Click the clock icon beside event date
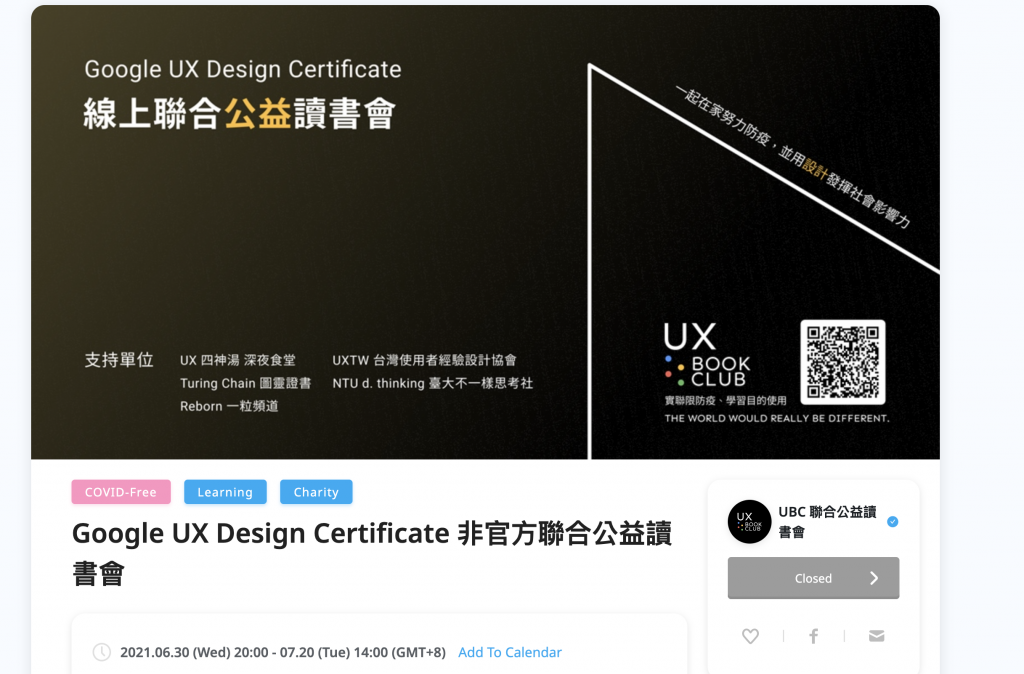The image size is (1024, 674). click(x=102, y=652)
